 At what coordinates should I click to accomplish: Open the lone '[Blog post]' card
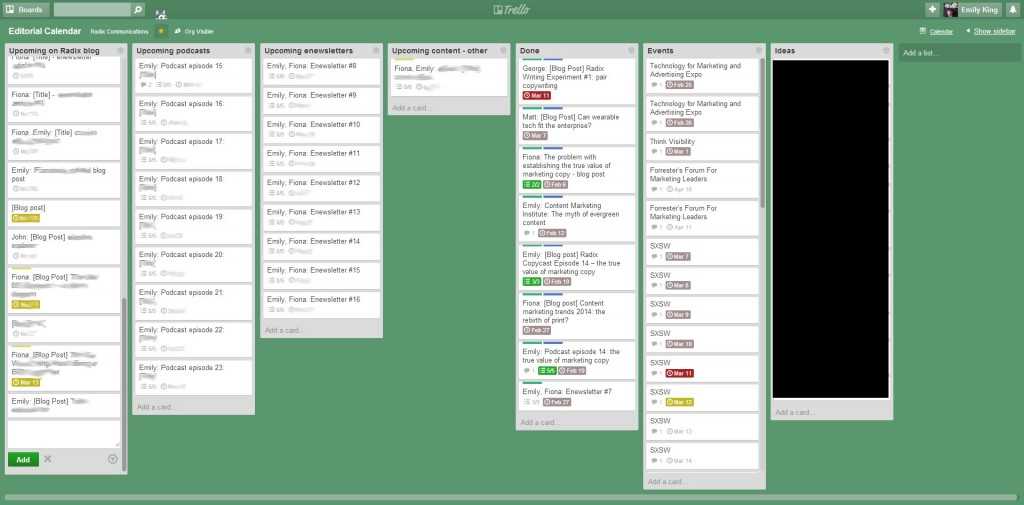pos(64,213)
